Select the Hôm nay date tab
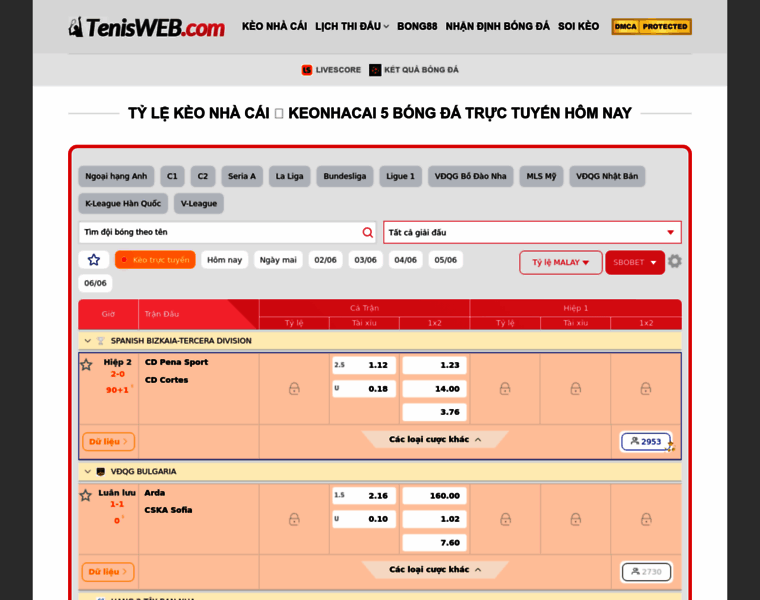 click(224, 260)
